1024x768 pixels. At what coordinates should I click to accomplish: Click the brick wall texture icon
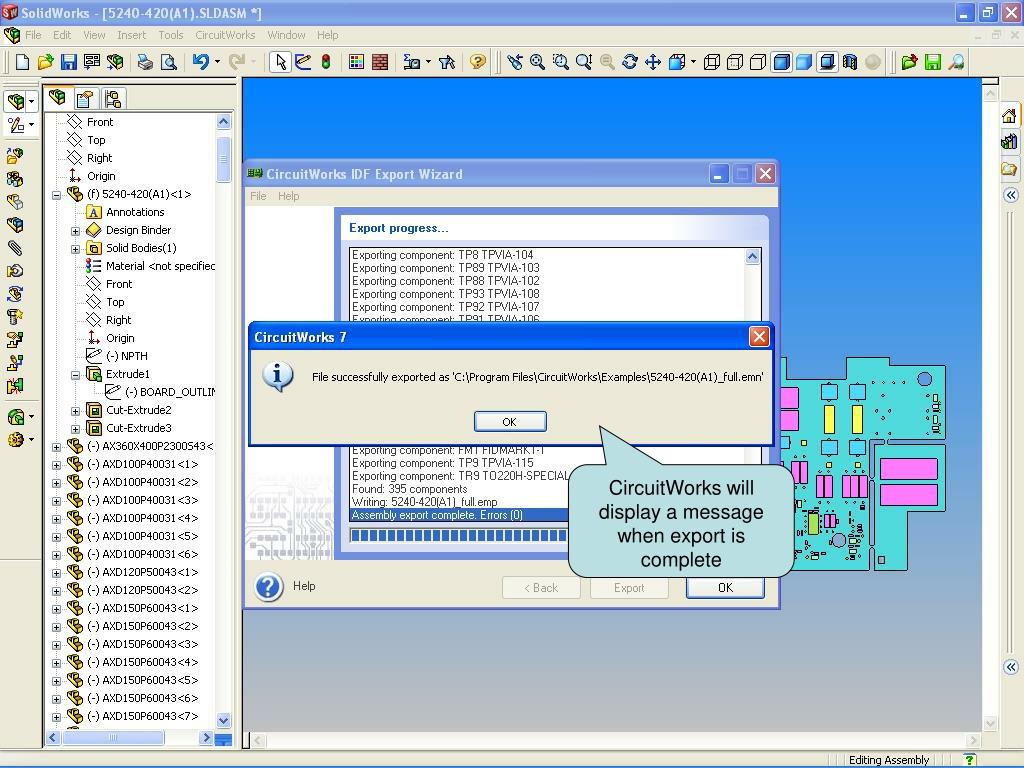pos(379,62)
